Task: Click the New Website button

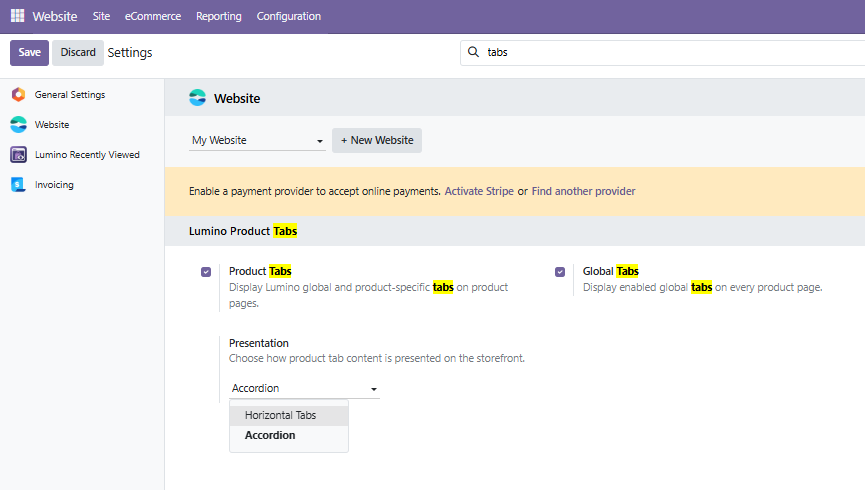Action: pyautogui.click(x=377, y=140)
